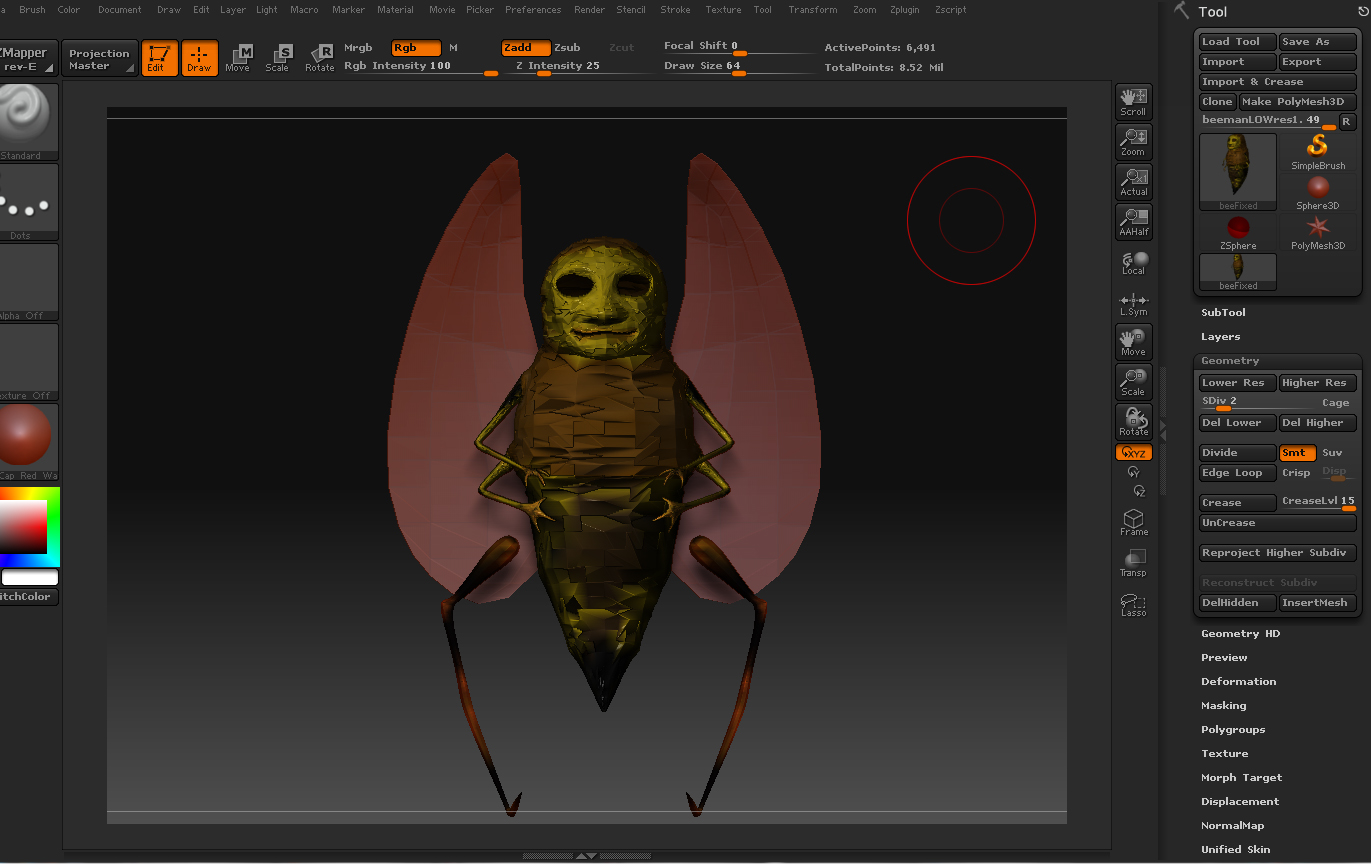
Task: Select the Lasso selection icon
Action: pyautogui.click(x=1133, y=605)
